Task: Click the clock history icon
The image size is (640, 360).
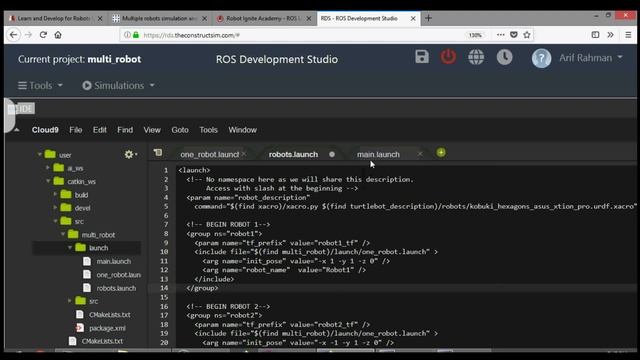Action: [x=504, y=57]
